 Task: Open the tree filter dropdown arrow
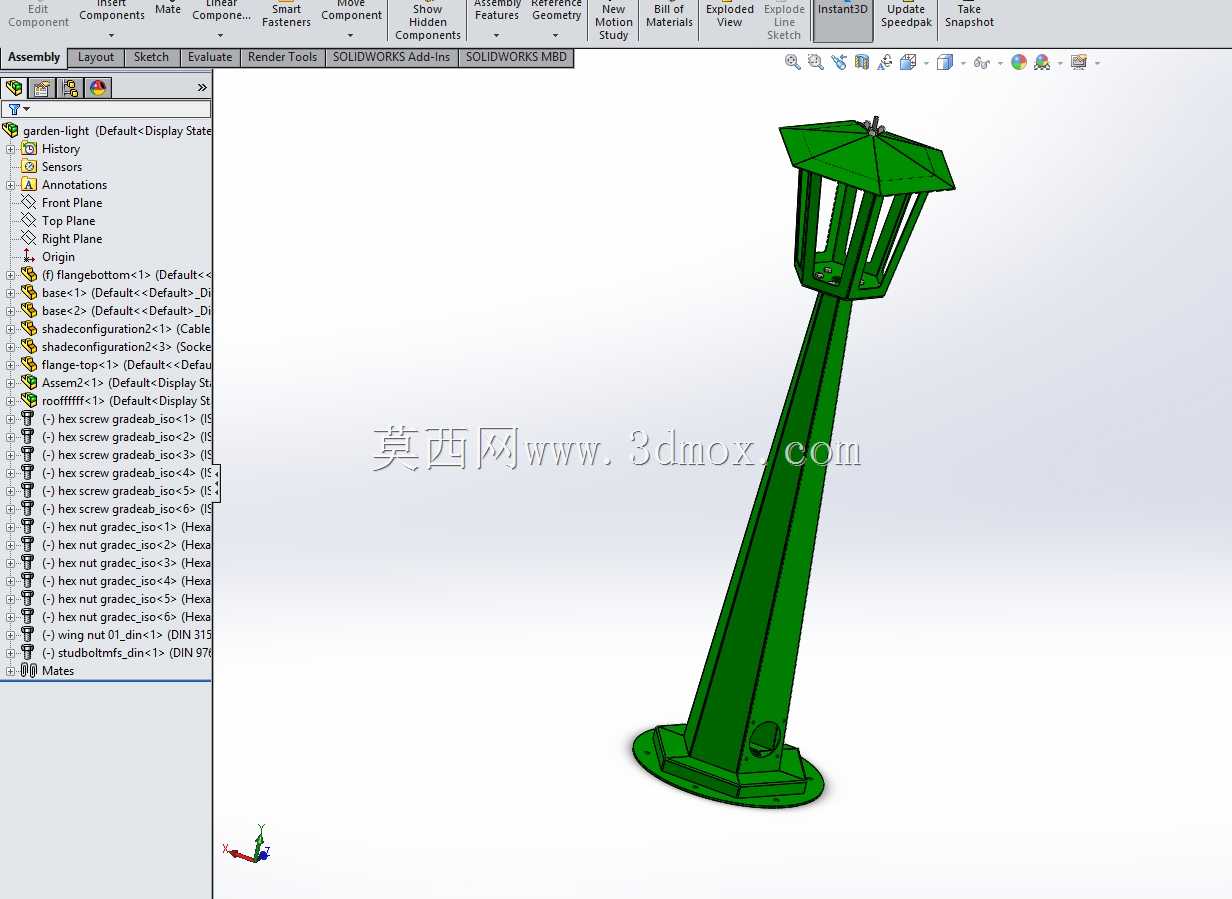click(26, 109)
